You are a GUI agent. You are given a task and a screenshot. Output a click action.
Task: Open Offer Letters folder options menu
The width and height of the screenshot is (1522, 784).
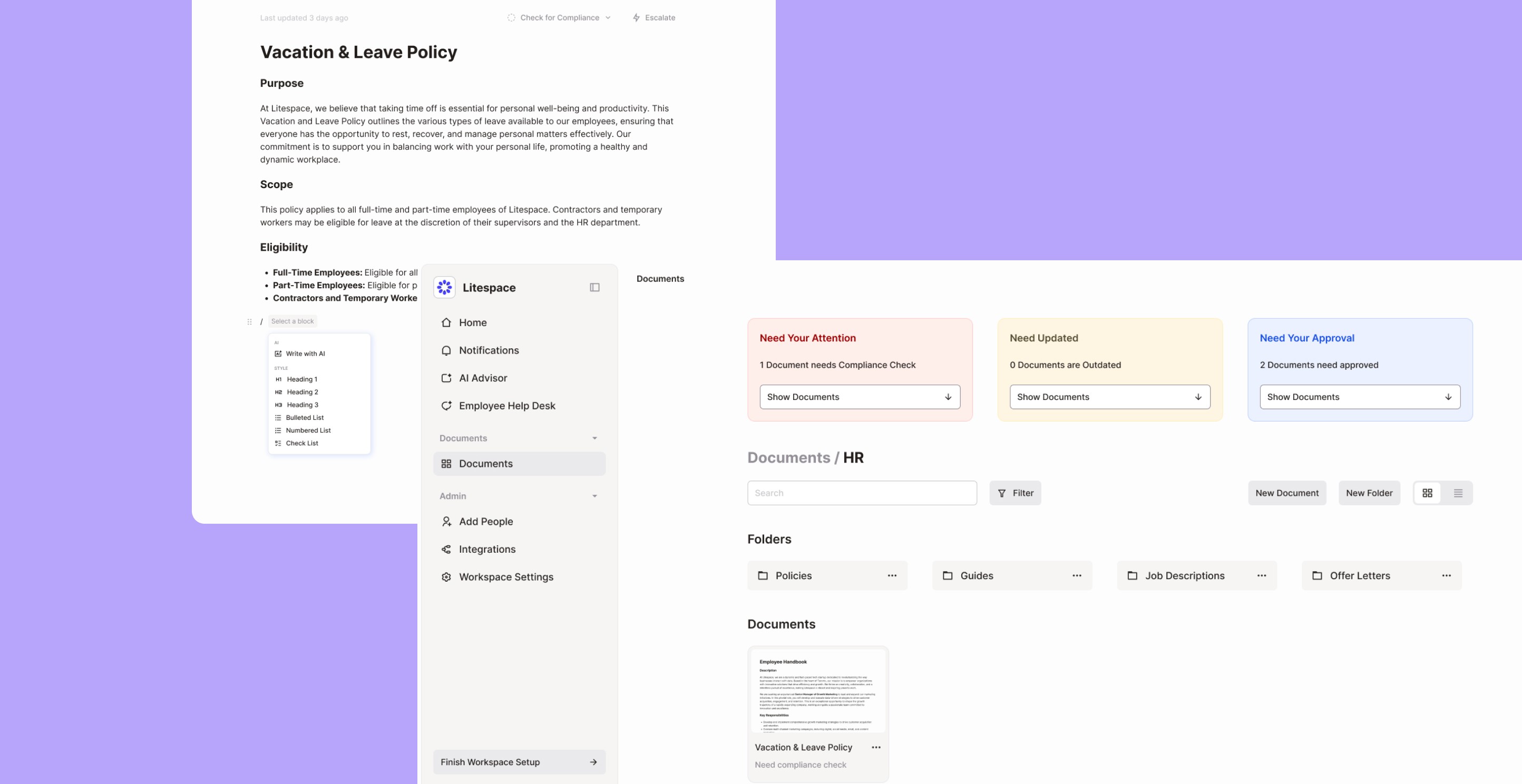pos(1446,575)
